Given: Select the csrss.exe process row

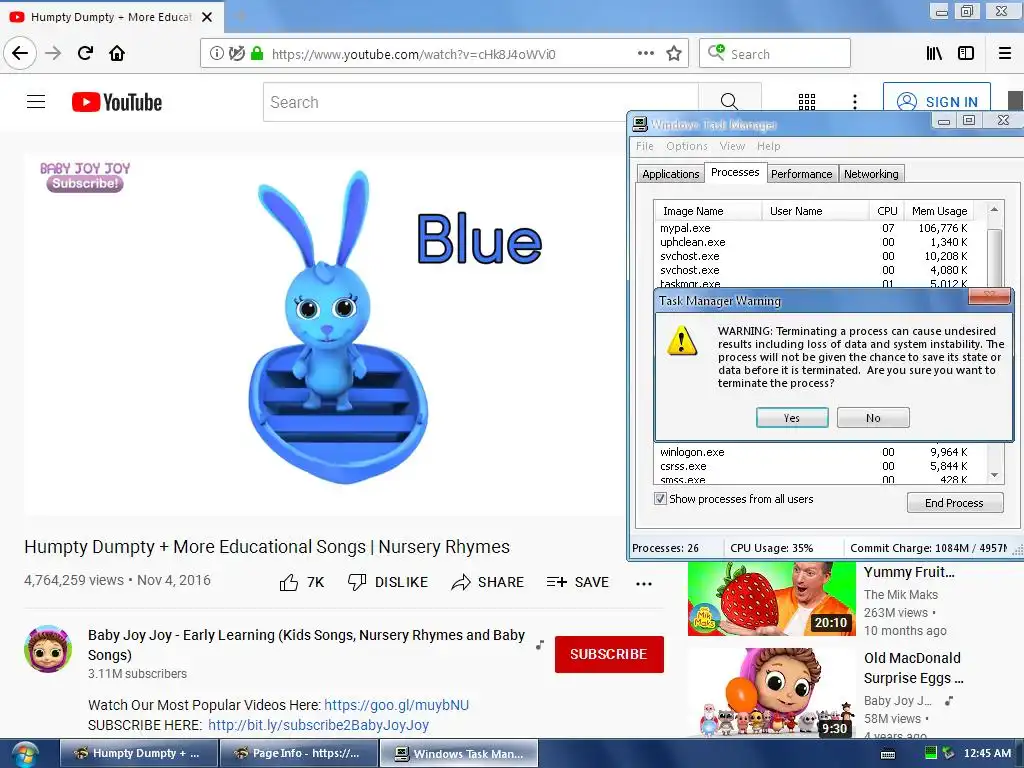Looking at the screenshot, I should [x=814, y=466].
